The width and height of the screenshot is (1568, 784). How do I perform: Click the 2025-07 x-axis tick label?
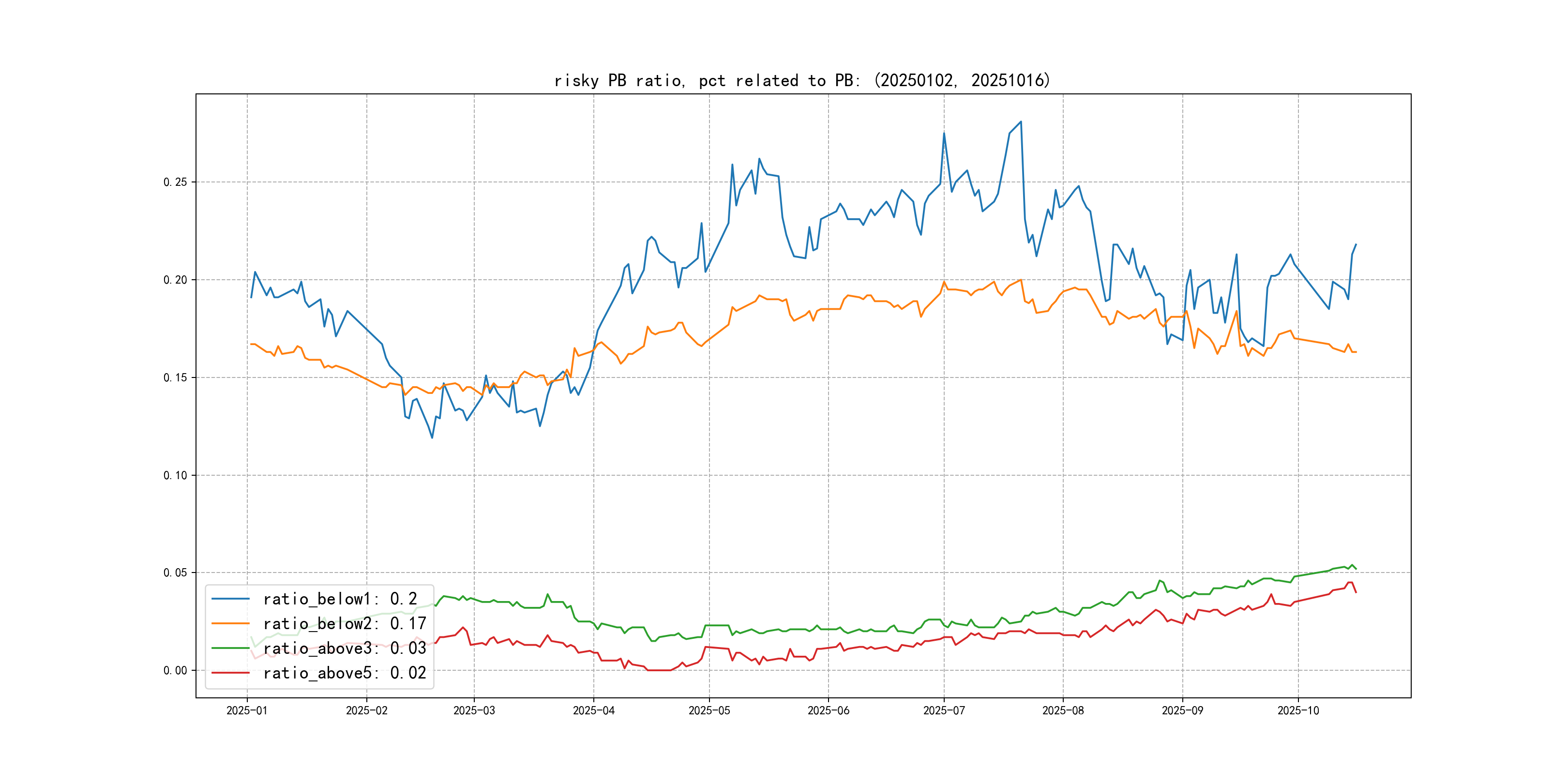(x=944, y=710)
